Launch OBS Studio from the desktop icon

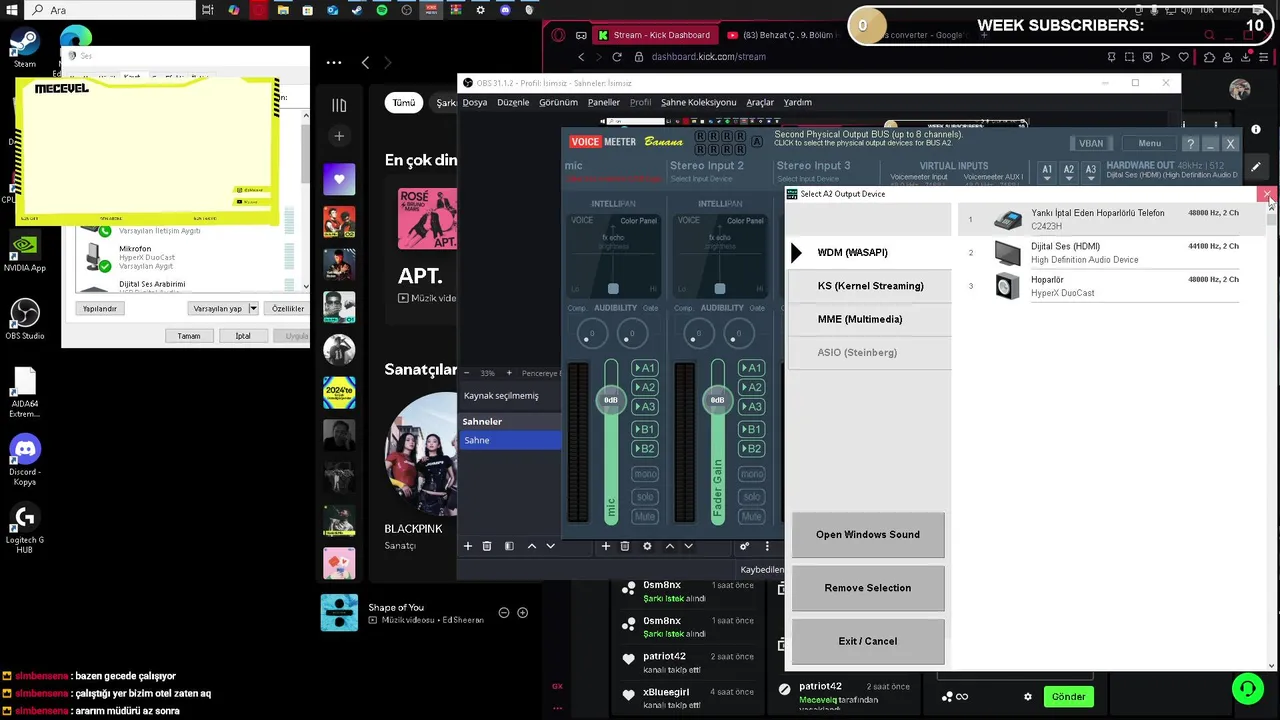[24, 320]
